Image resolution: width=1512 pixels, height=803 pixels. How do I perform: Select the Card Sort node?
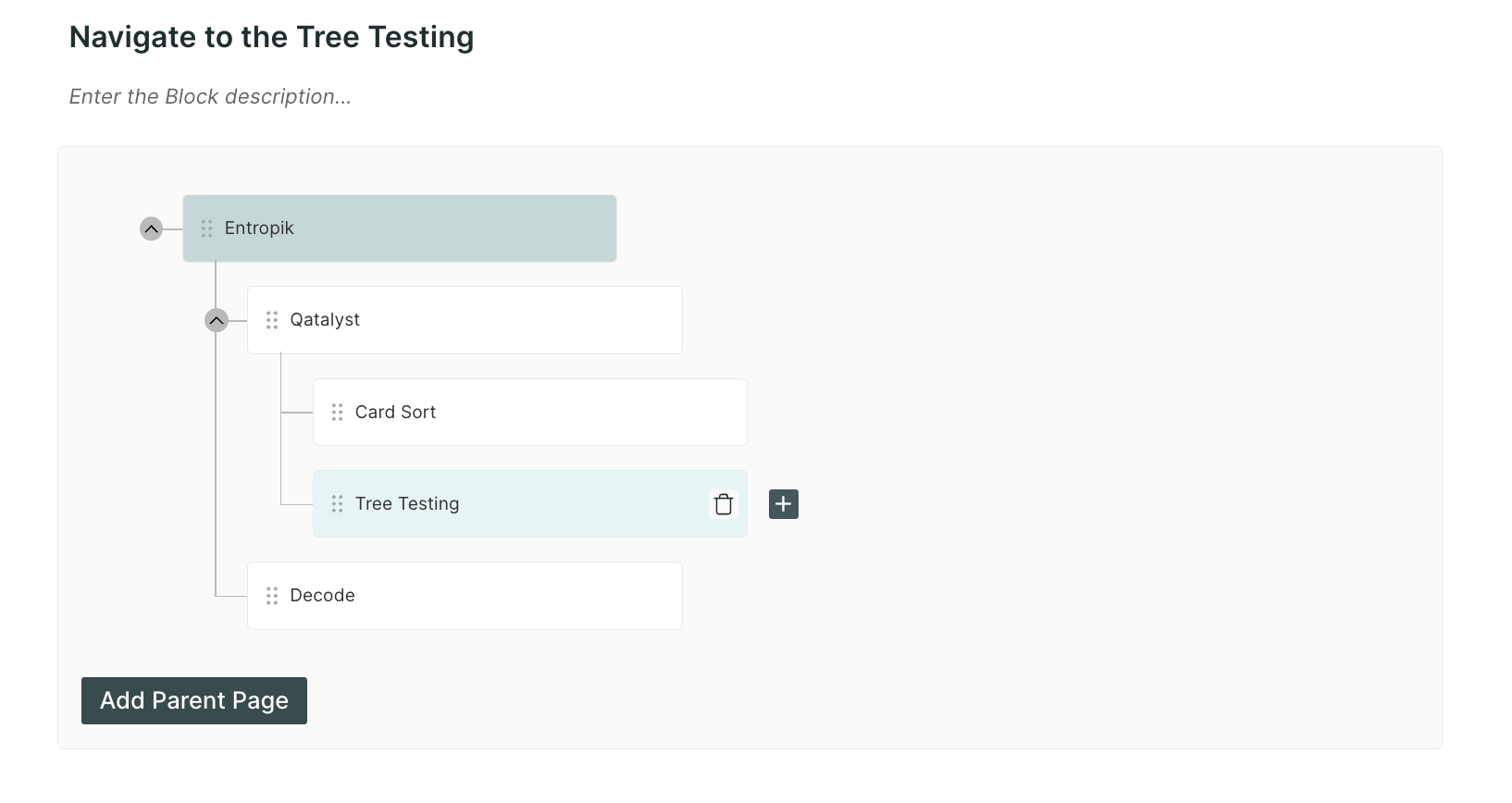tap(530, 413)
